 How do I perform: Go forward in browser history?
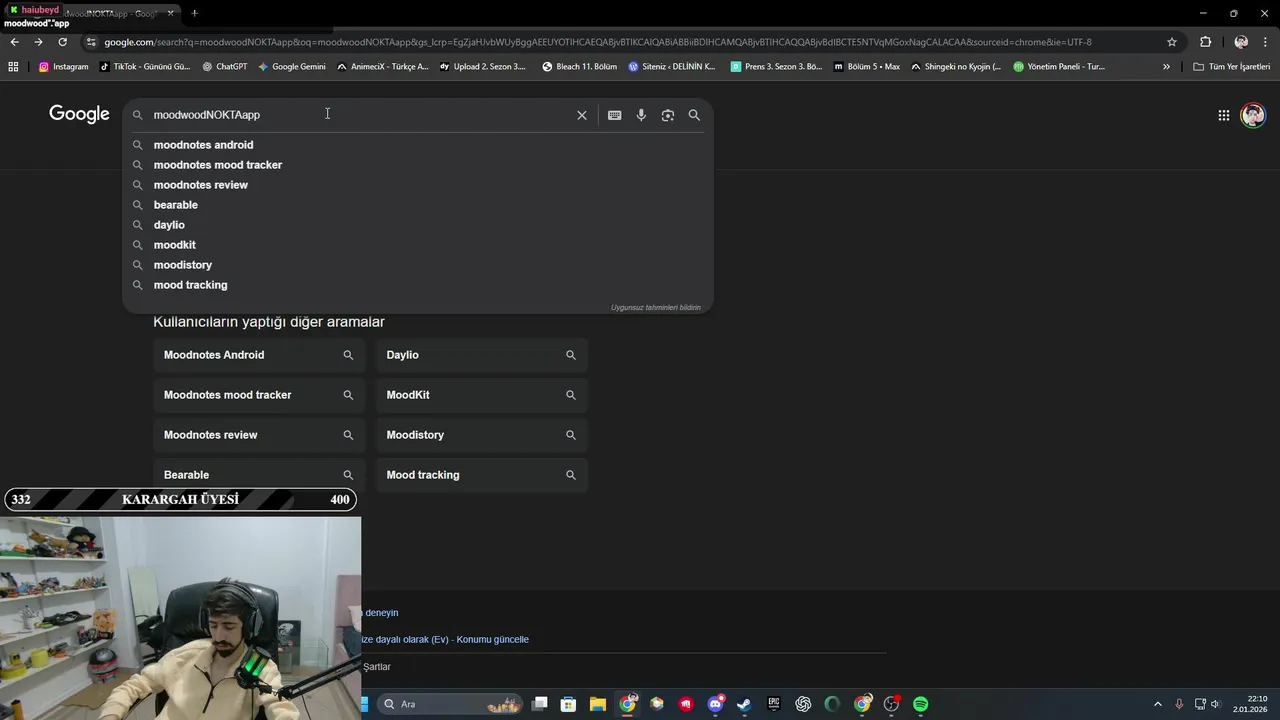[x=38, y=42]
